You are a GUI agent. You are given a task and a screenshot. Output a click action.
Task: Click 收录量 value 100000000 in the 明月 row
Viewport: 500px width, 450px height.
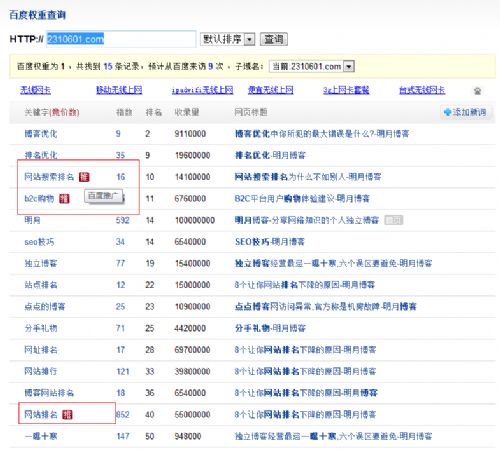[195, 220]
